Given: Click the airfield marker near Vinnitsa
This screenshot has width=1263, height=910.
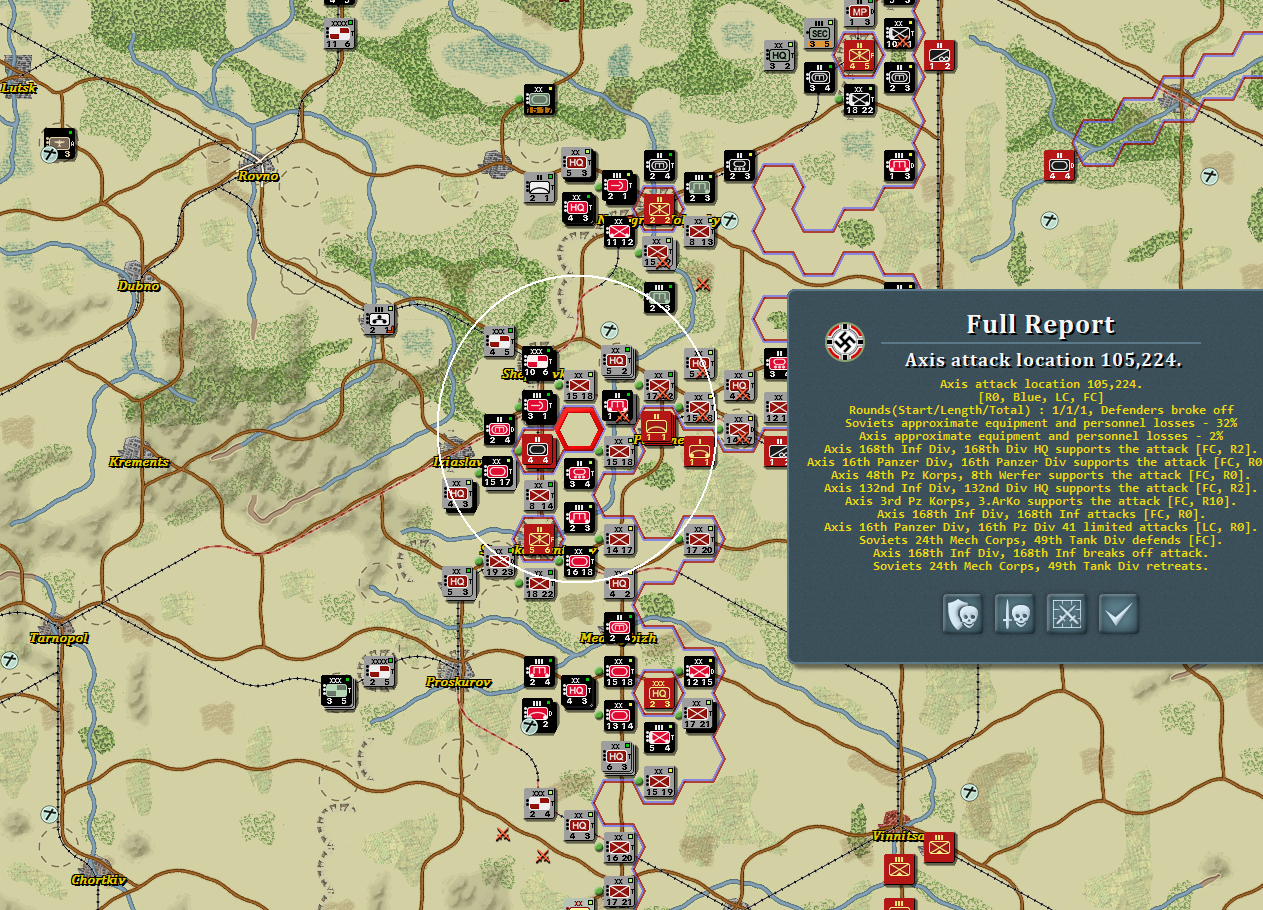Looking at the screenshot, I should coord(970,791).
